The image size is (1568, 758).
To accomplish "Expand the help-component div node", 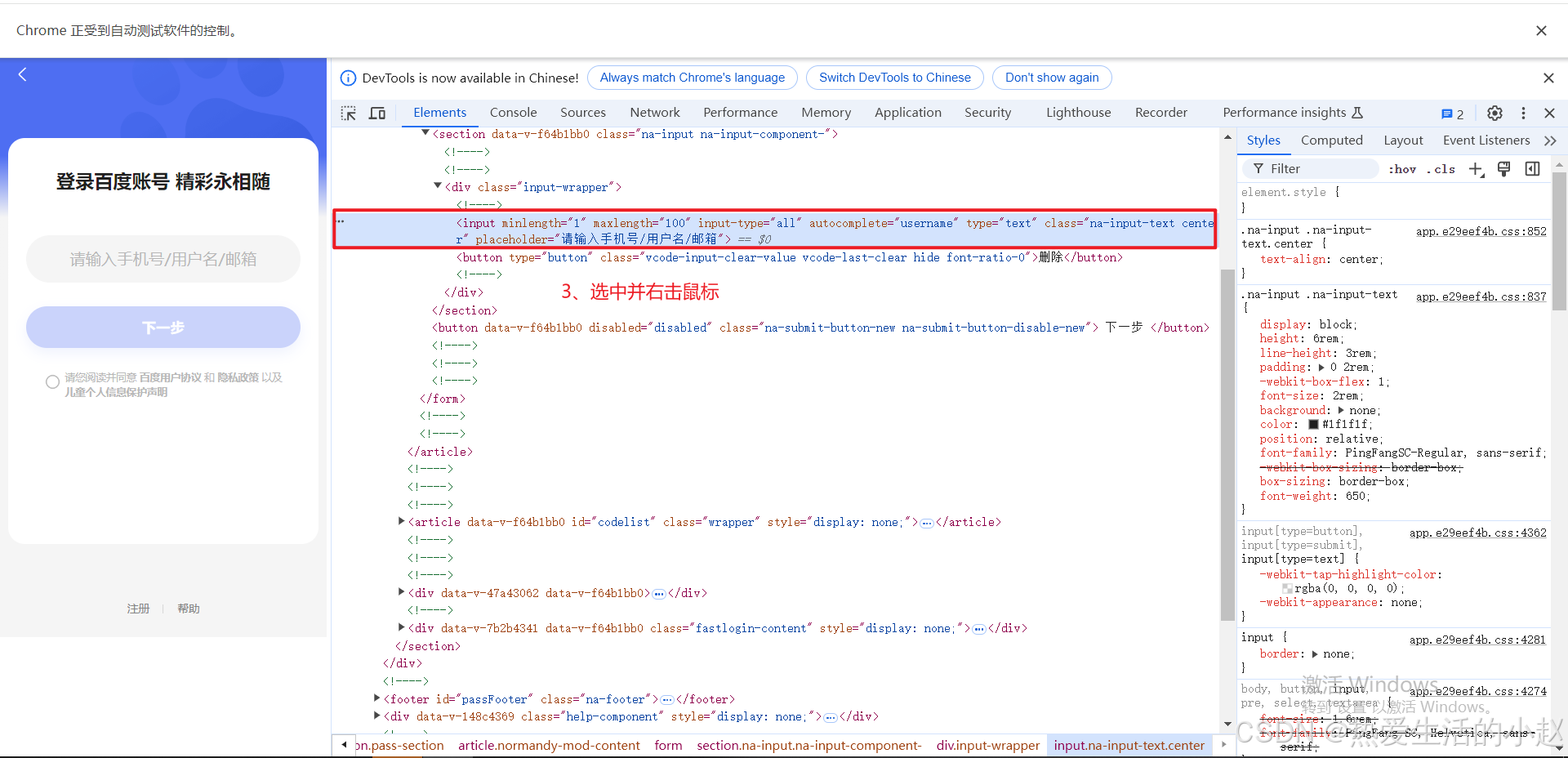I will coord(376,716).
